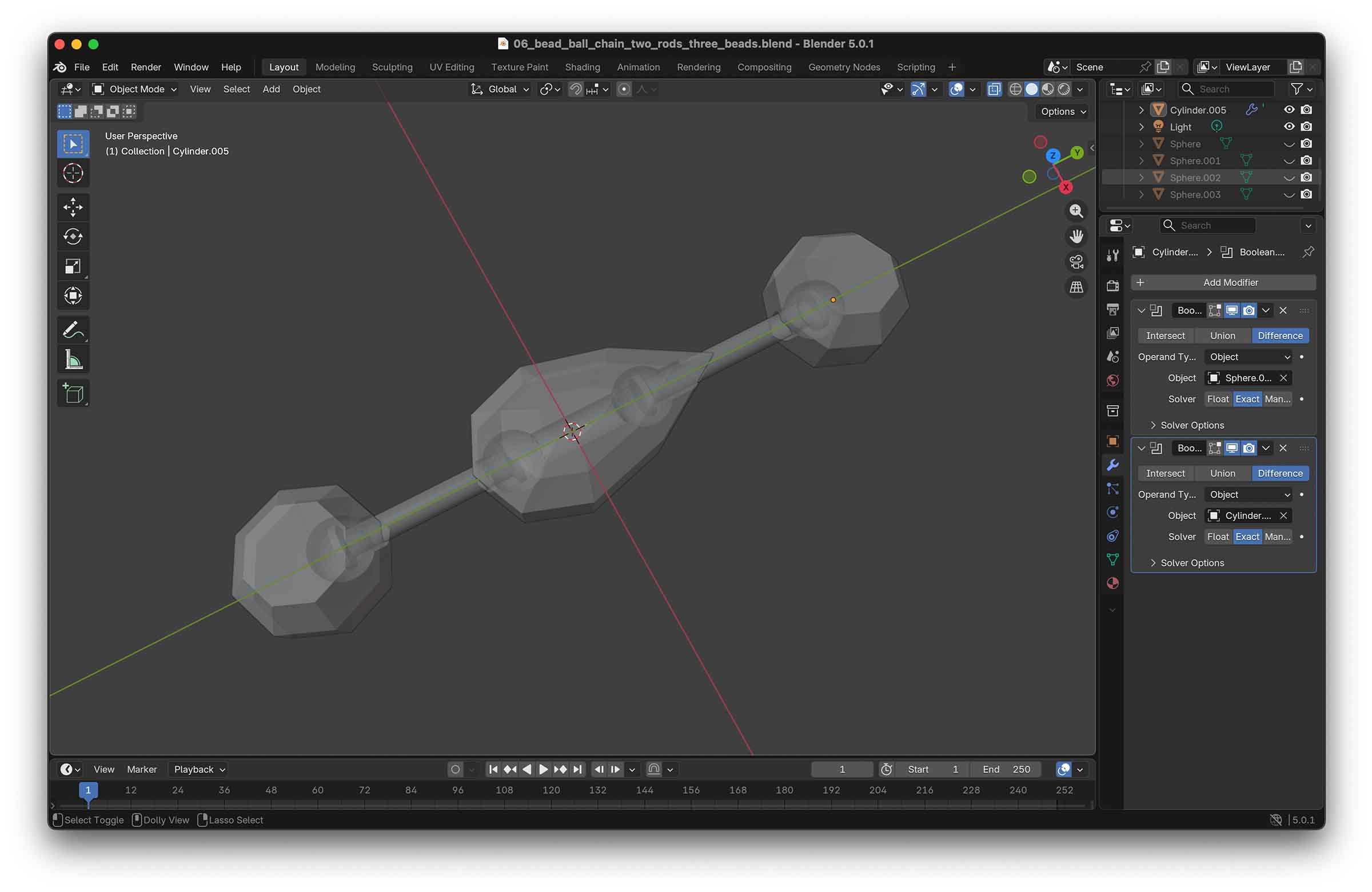
Task: Toggle camera view icon in viewport
Action: coord(1076,262)
